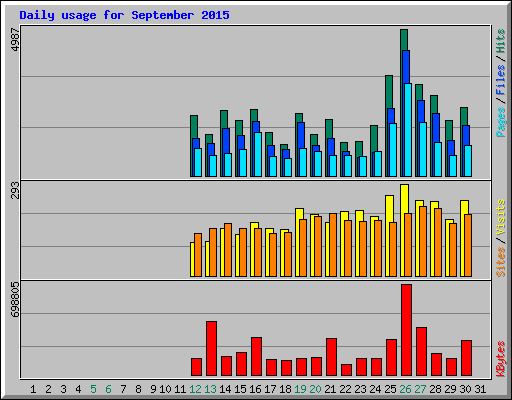The height and width of the screenshot is (400, 512).
Task: Click day label 1 on the x-axis
Action: click(33, 389)
